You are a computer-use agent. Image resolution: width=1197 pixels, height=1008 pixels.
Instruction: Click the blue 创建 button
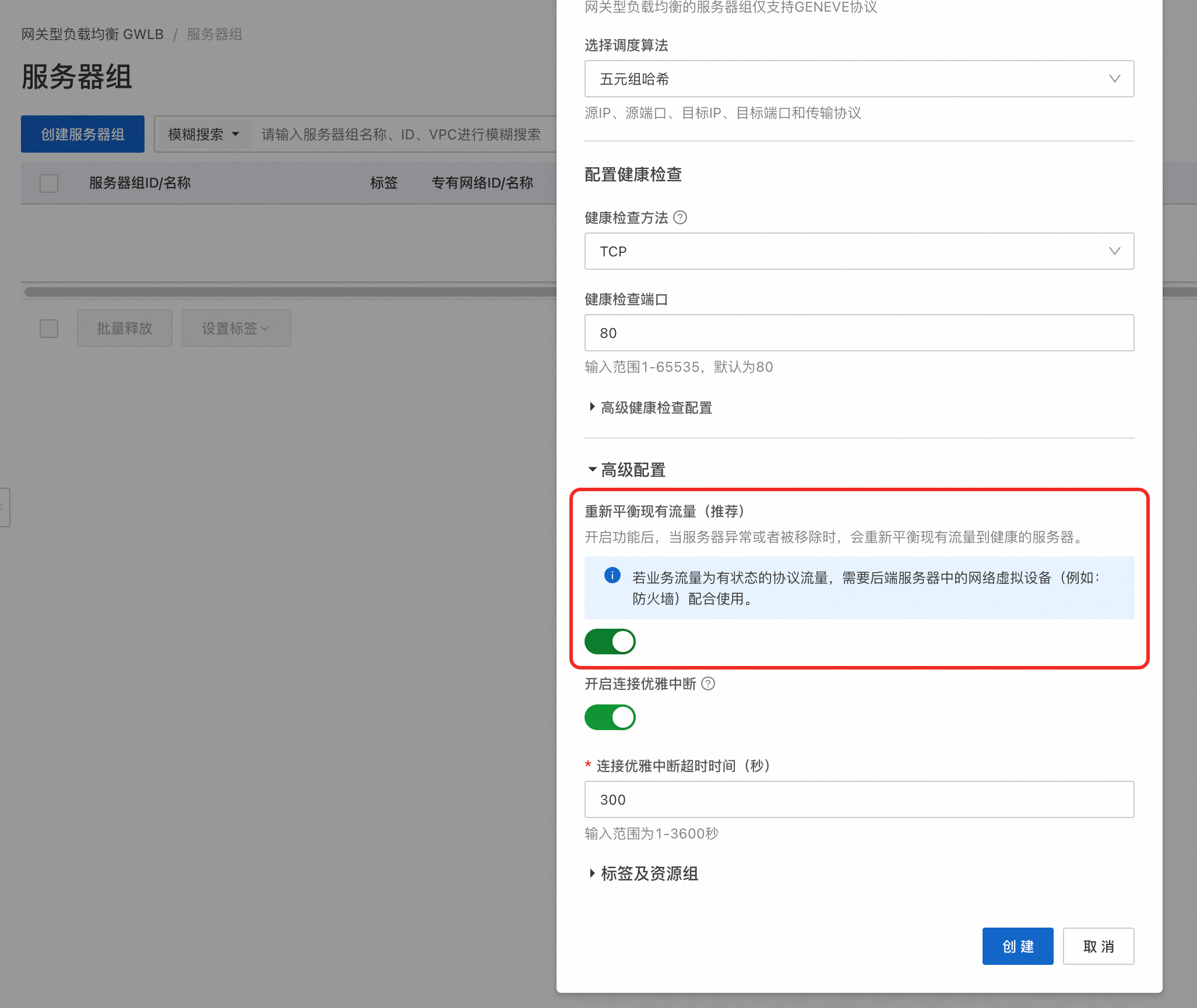pyautogui.click(x=1018, y=946)
